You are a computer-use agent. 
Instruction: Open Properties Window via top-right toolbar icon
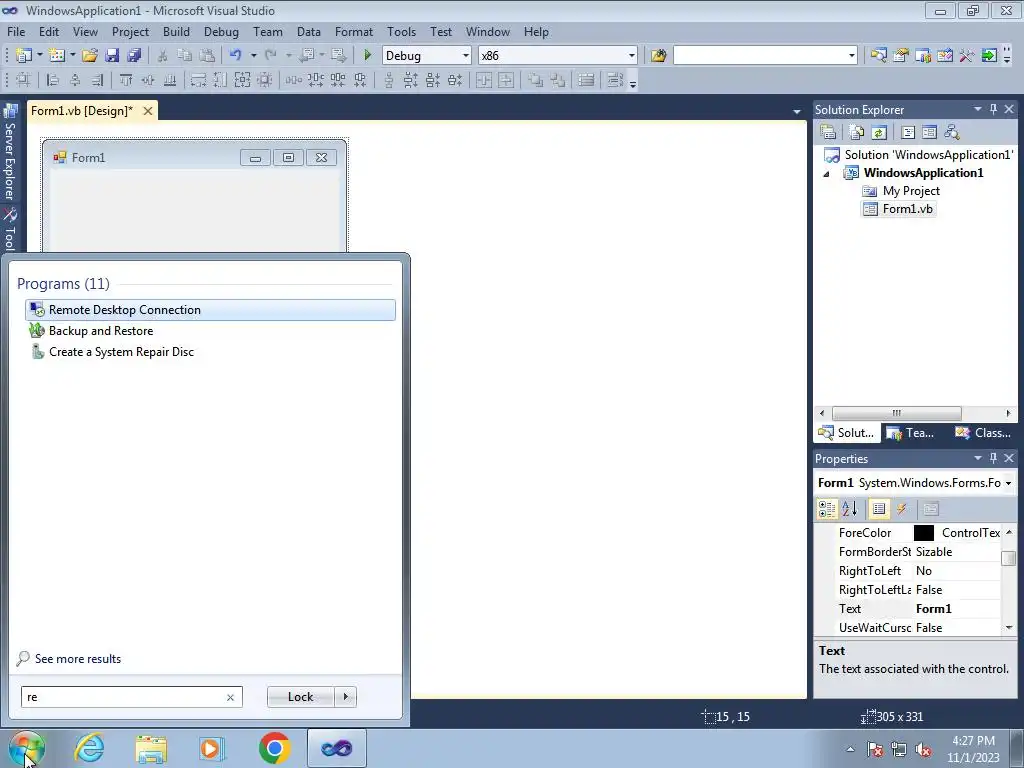pyautogui.click(x=901, y=56)
